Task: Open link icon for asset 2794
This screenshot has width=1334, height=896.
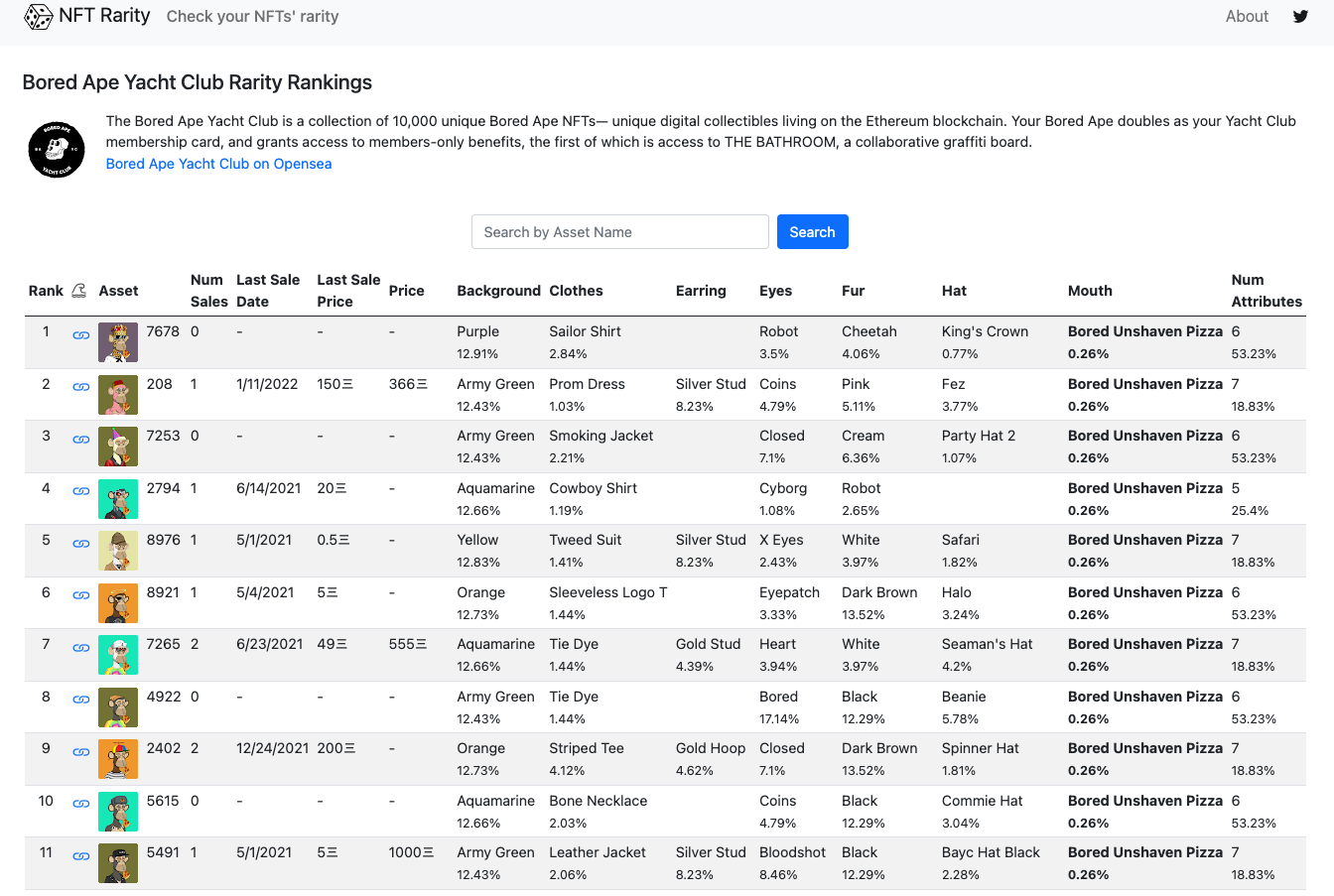Action: coord(81,491)
